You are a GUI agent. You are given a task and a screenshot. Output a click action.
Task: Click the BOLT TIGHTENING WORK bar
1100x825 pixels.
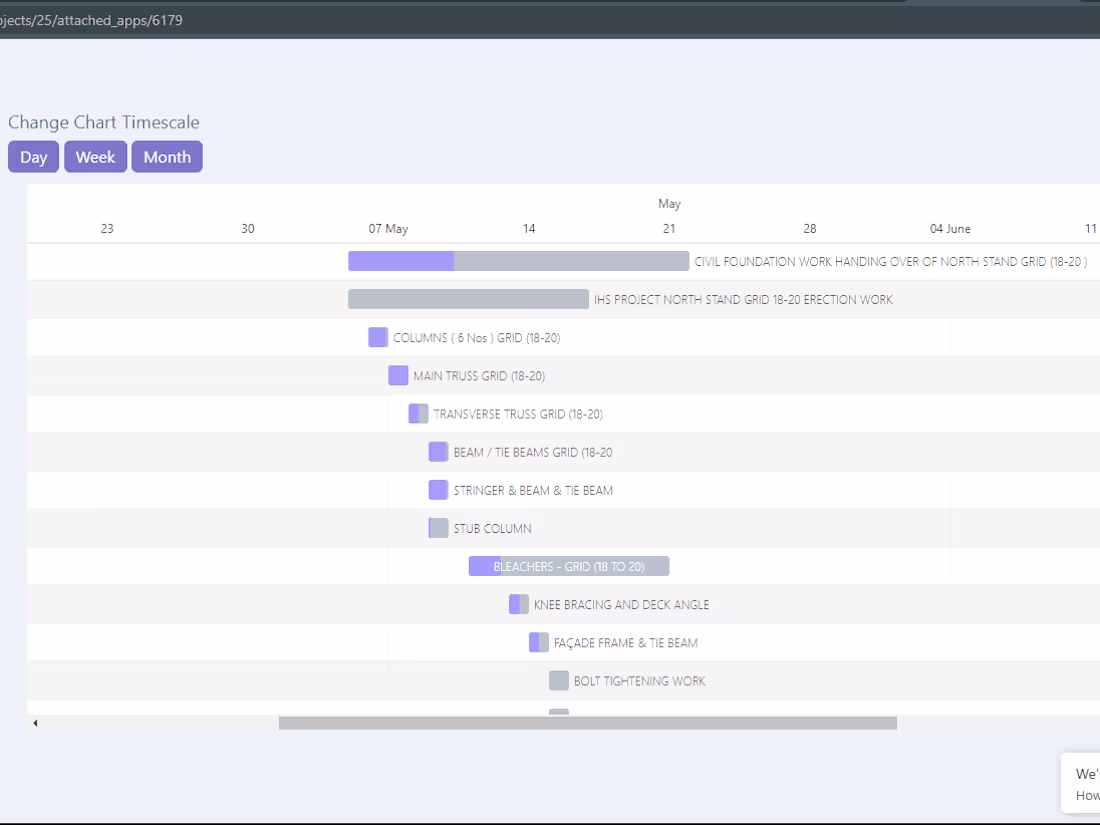click(559, 680)
